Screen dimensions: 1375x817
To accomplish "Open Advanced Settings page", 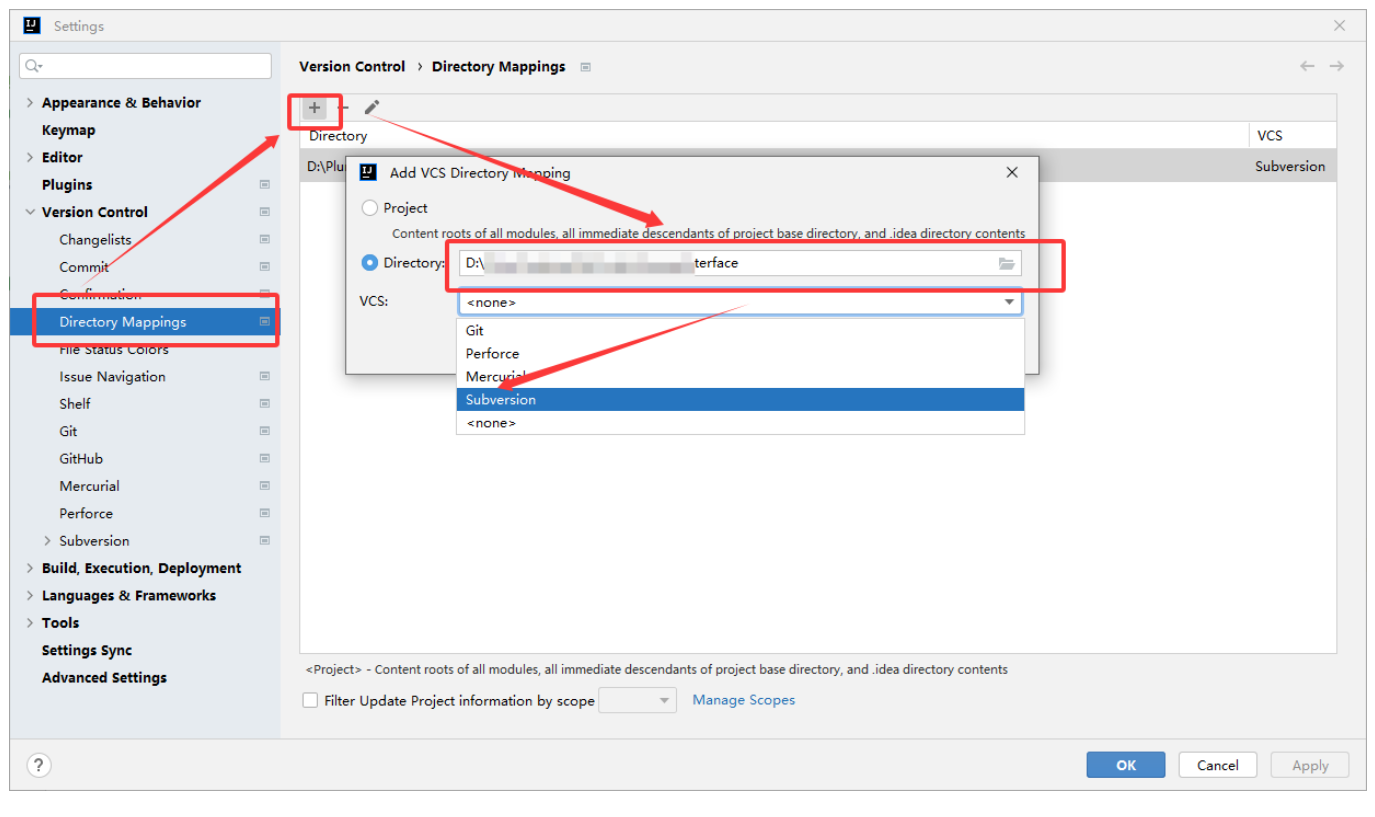I will click(x=104, y=678).
